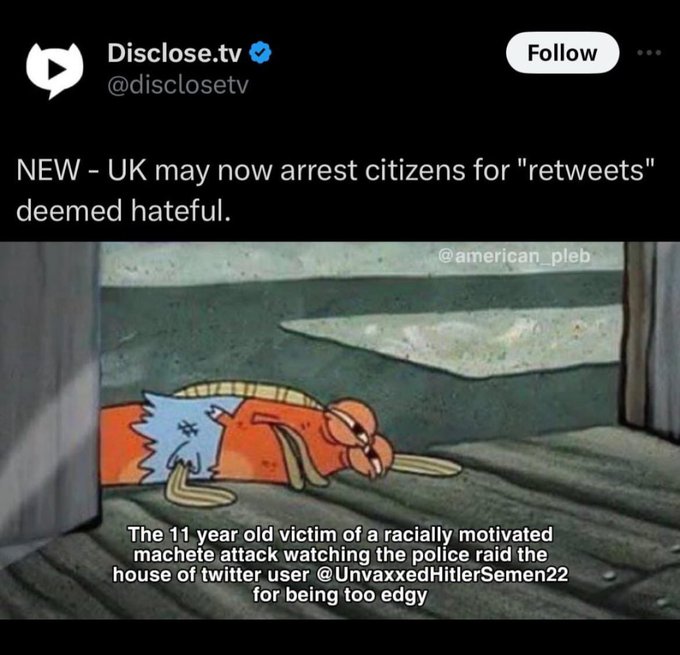
Task: Follow the Disclose.tv account
Action: 562,52
